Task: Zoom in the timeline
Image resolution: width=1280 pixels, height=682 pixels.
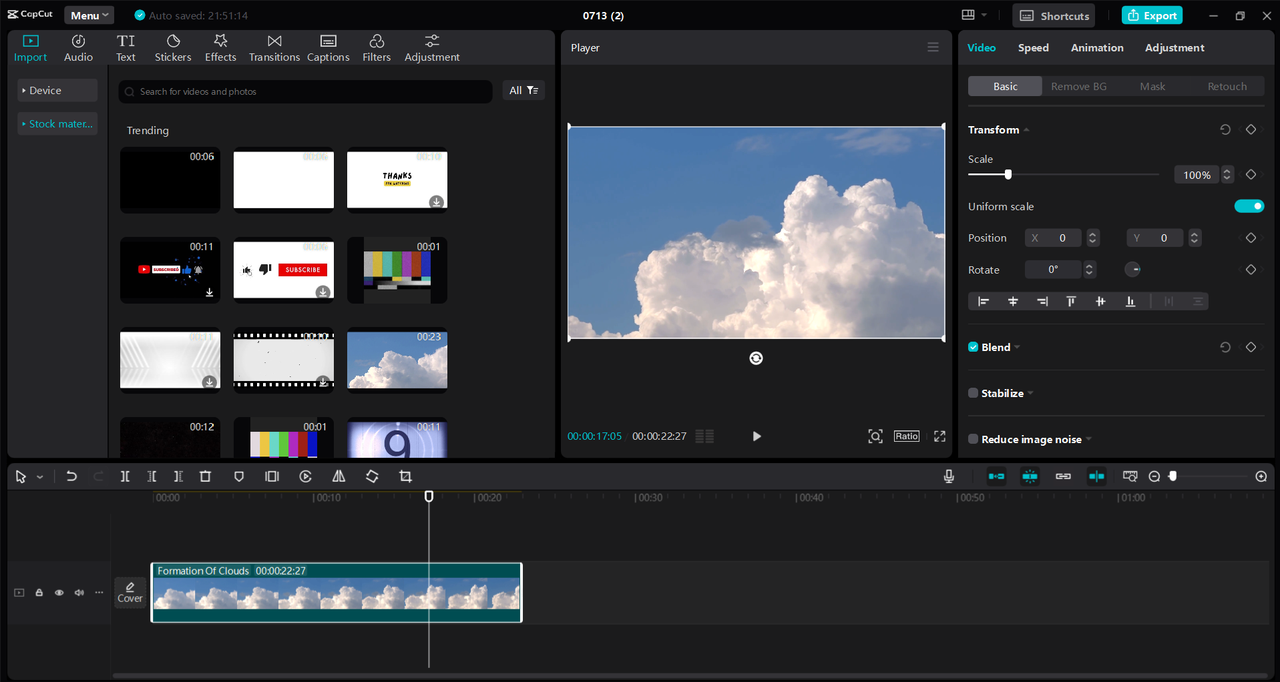Action: 1261,477
